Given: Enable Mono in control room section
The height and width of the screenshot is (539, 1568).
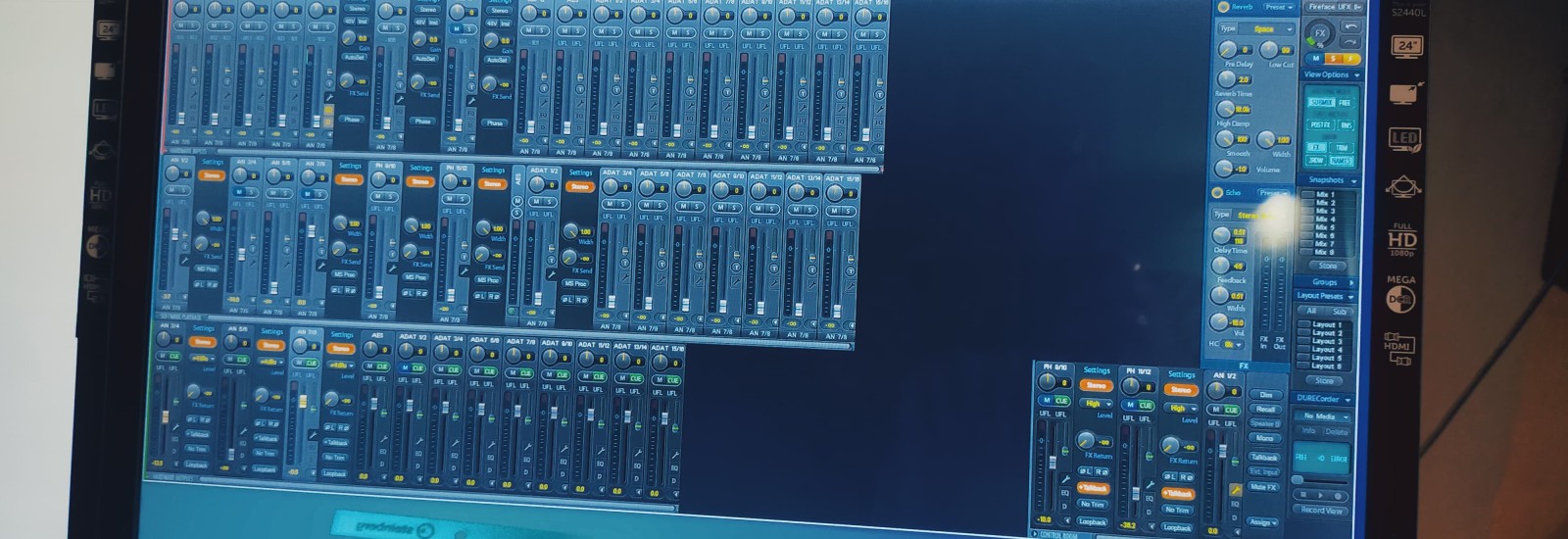Looking at the screenshot, I should click(x=1264, y=439).
